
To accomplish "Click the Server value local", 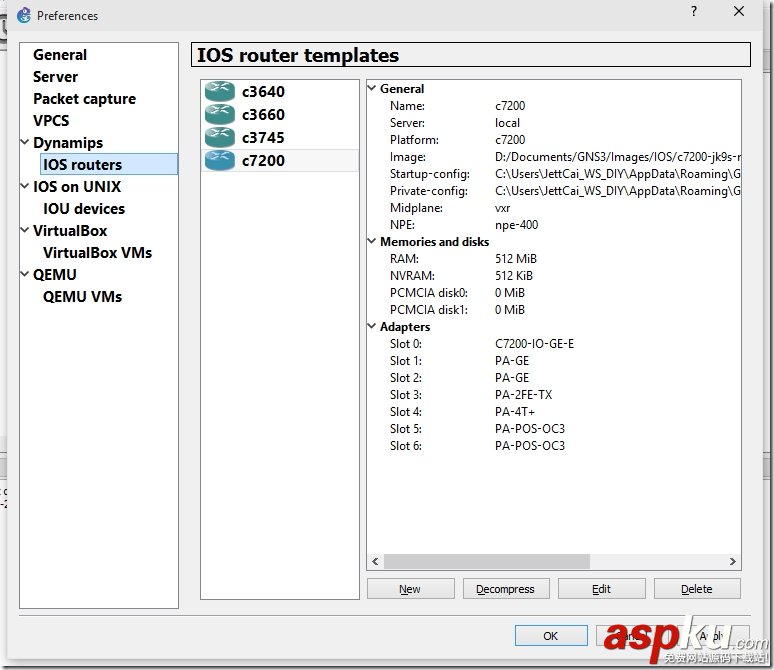I will point(507,122).
